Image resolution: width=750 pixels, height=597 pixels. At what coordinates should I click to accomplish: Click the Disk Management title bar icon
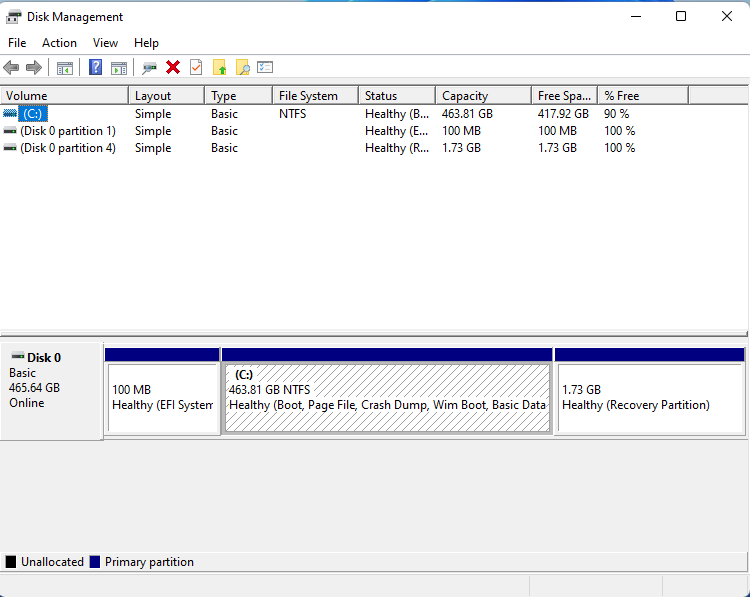coord(13,17)
